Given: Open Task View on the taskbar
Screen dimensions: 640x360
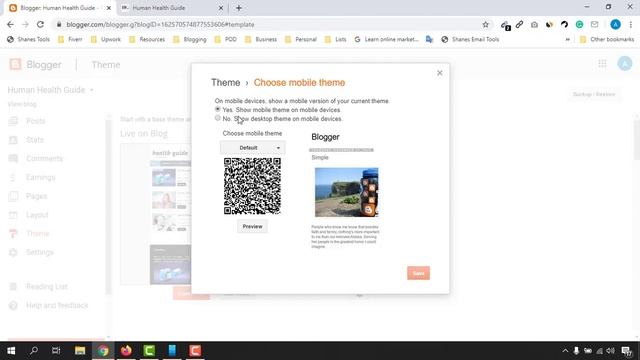Looking at the screenshot, I should 56,351.
